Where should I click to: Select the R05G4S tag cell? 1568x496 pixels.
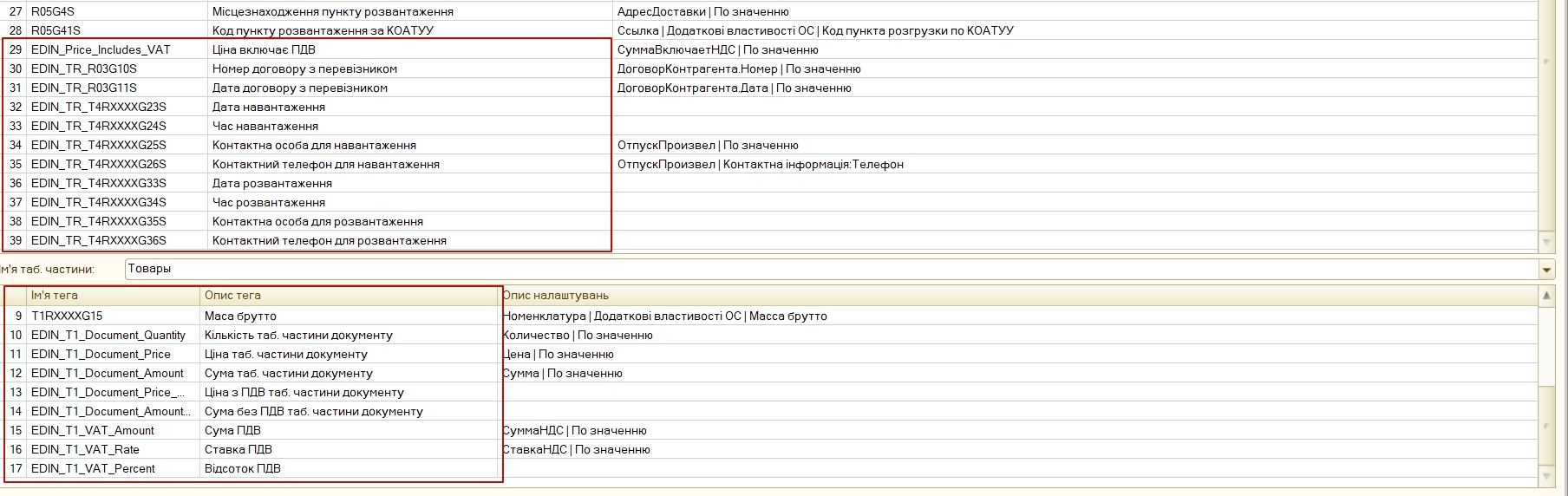coord(118,11)
